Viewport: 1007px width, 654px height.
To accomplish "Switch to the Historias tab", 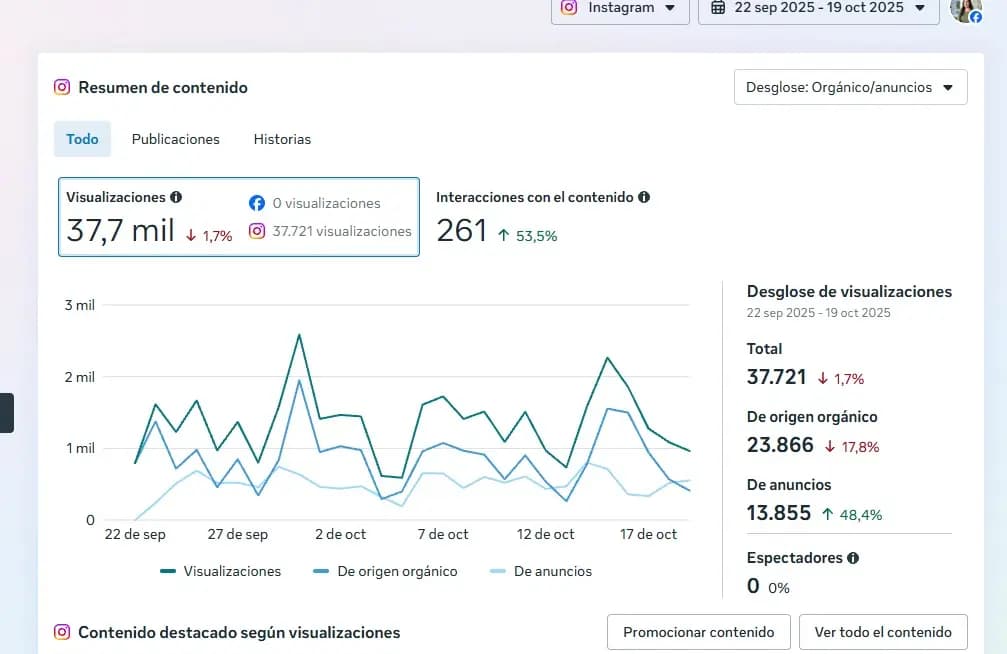I will [x=282, y=139].
